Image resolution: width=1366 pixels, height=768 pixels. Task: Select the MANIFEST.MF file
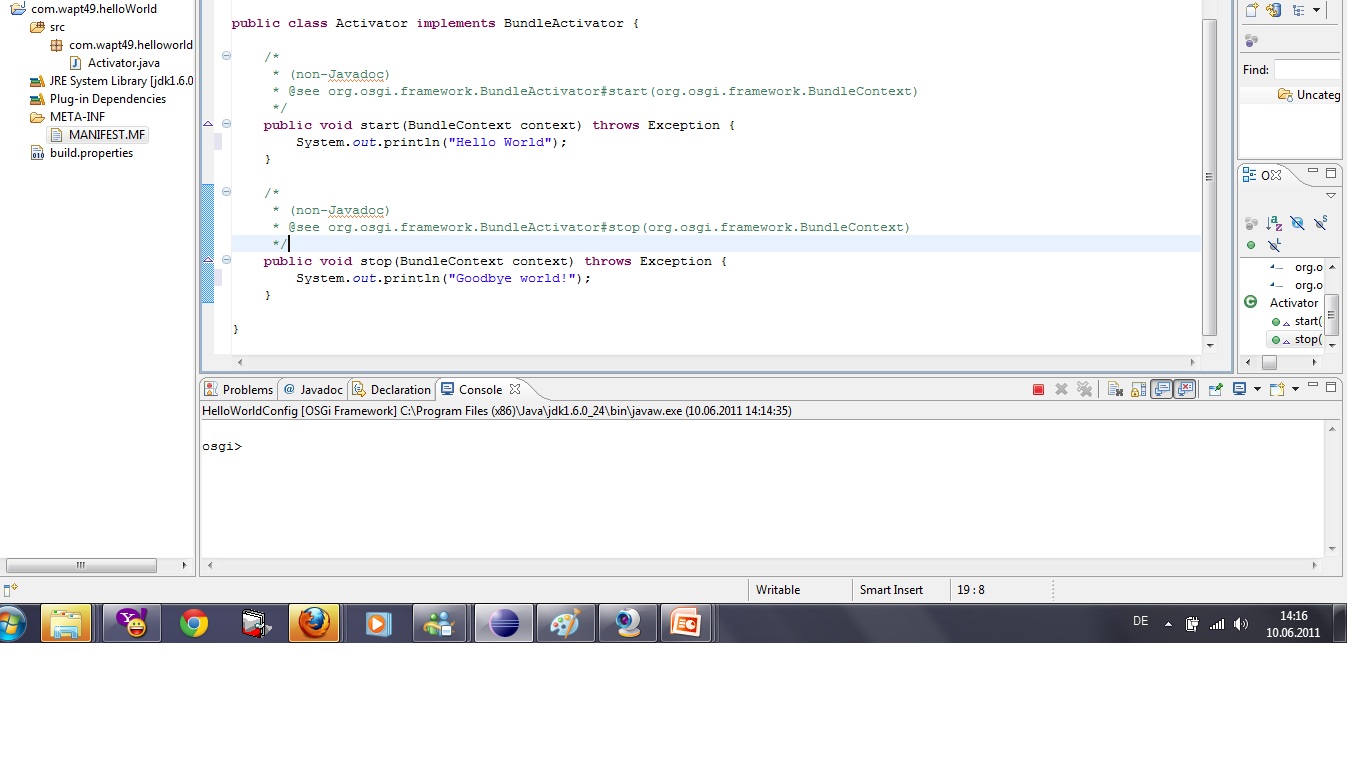click(x=98, y=135)
